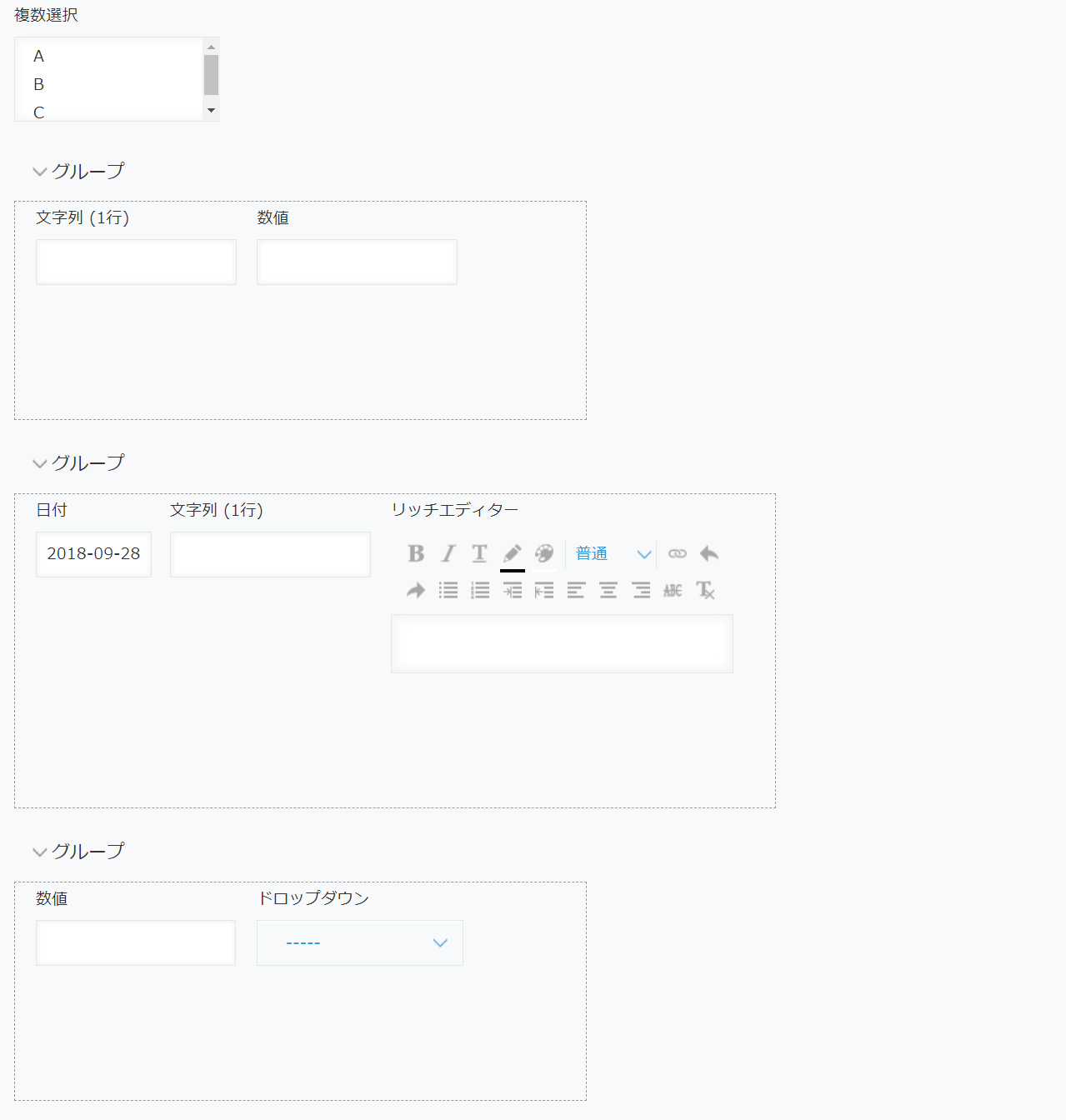This screenshot has height=1120, width=1066.
Task: Click the 複数選択 list scrollbar thumb
Action: coord(212,75)
